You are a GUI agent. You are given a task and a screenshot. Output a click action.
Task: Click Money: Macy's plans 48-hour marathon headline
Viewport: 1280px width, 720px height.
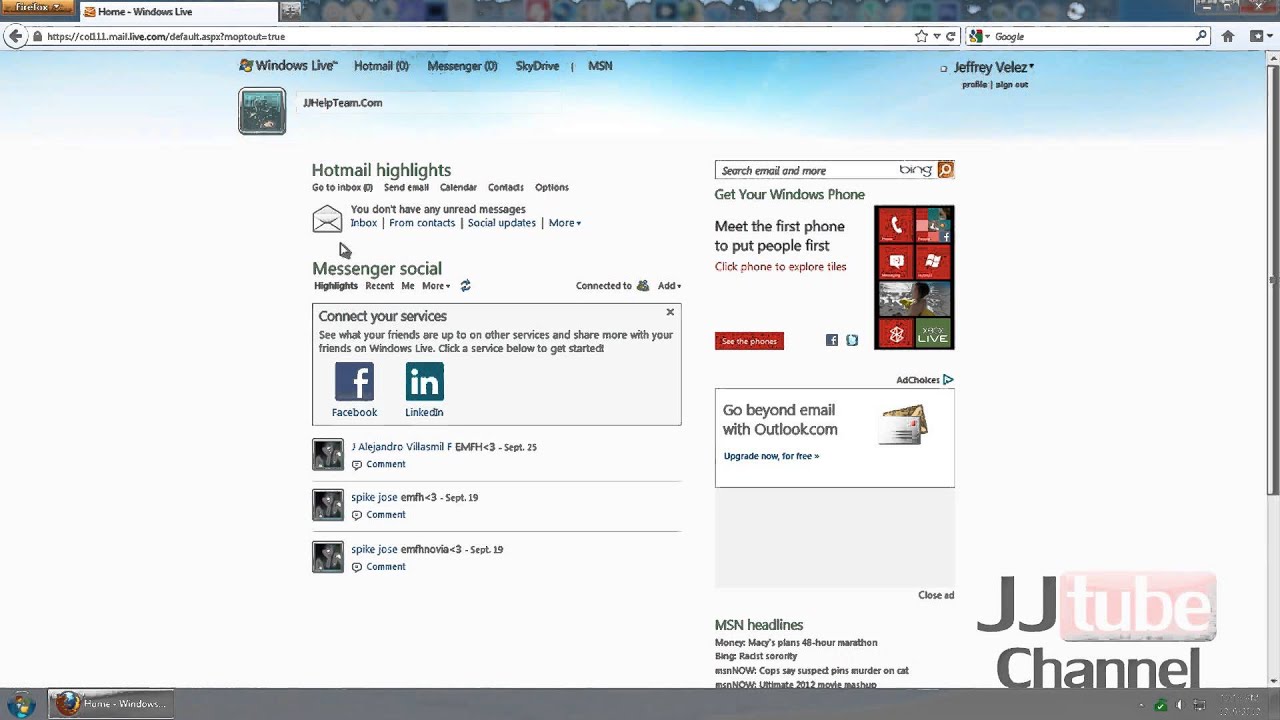click(796, 643)
